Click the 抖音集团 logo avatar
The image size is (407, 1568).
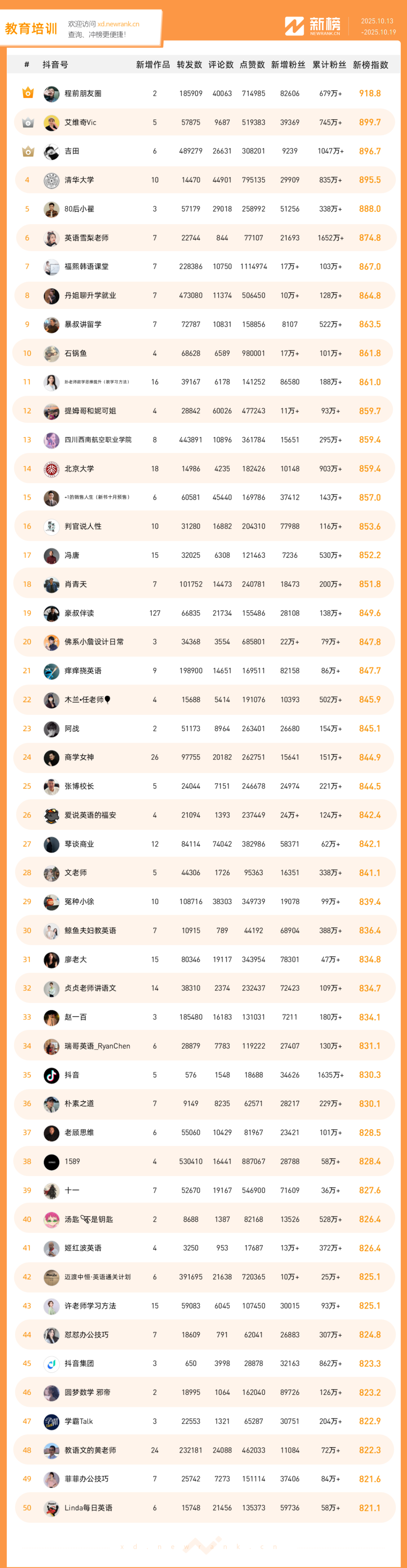pos(52,1364)
